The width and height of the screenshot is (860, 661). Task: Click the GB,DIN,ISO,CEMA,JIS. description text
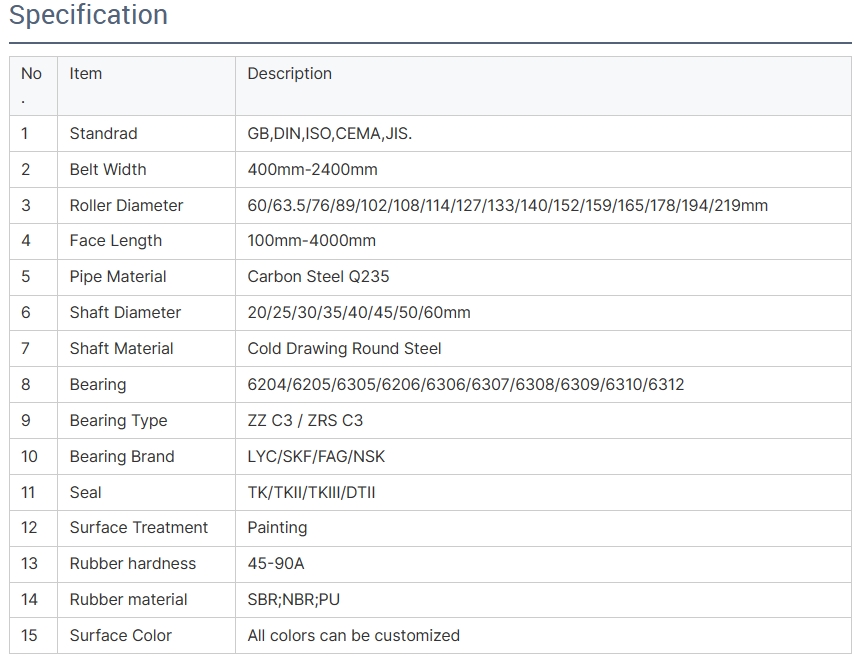[329, 134]
